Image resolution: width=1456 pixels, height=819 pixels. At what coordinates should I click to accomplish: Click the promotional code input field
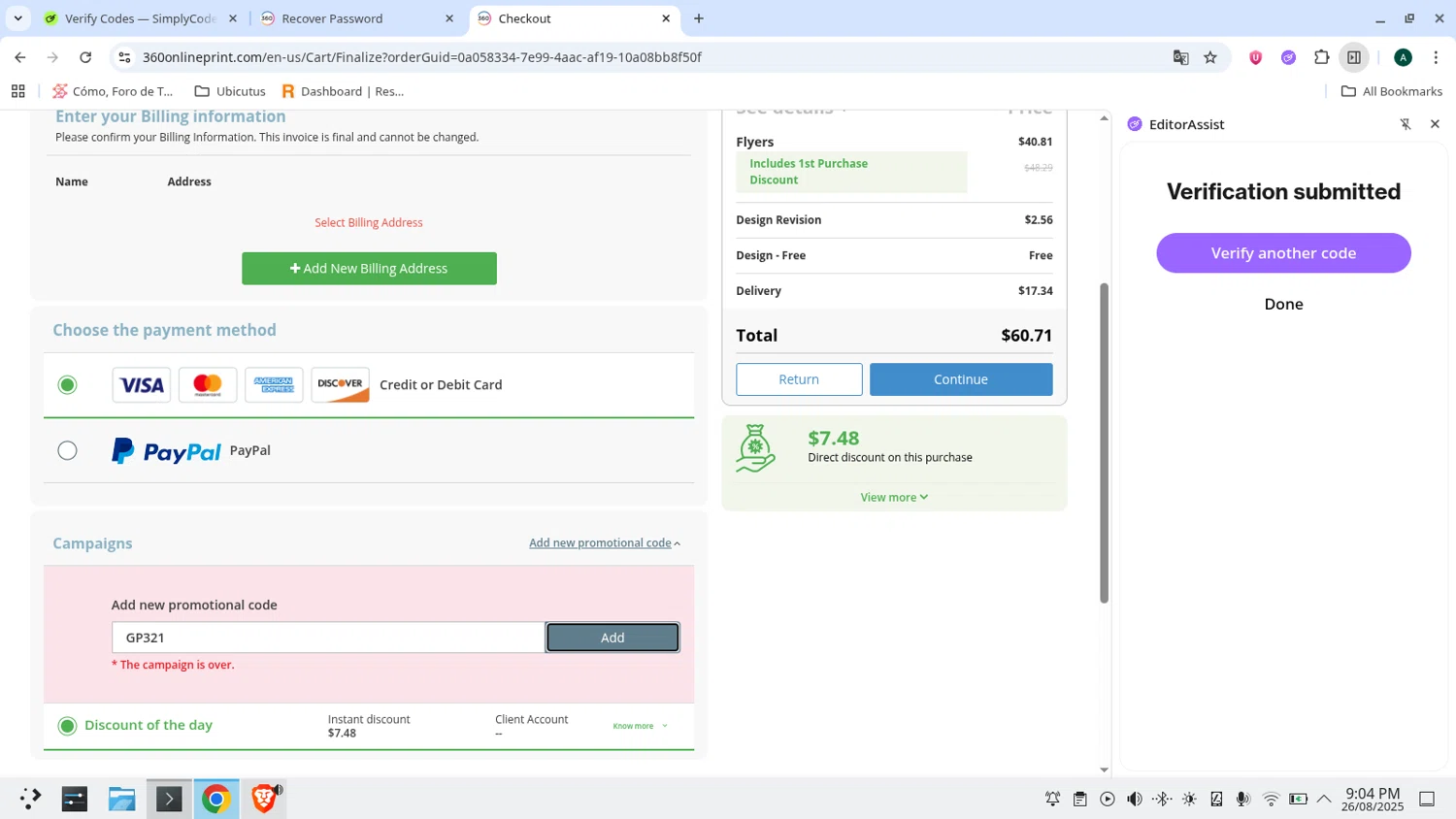pos(328,638)
